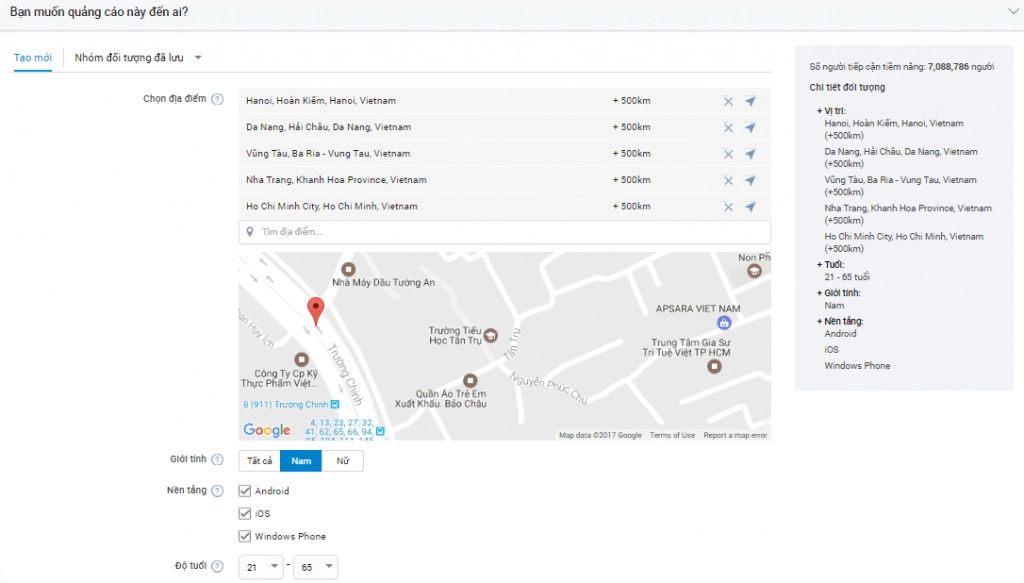Click the Tìm địa điểm search field
Viewport: 1024px width, 583px height.
point(504,232)
